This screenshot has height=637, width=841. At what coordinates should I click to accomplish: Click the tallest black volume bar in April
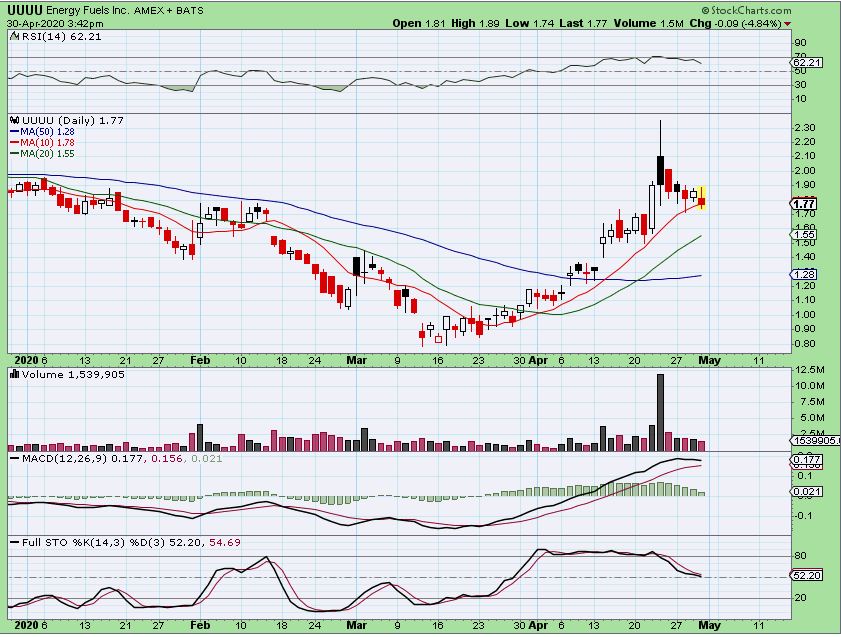coord(660,412)
